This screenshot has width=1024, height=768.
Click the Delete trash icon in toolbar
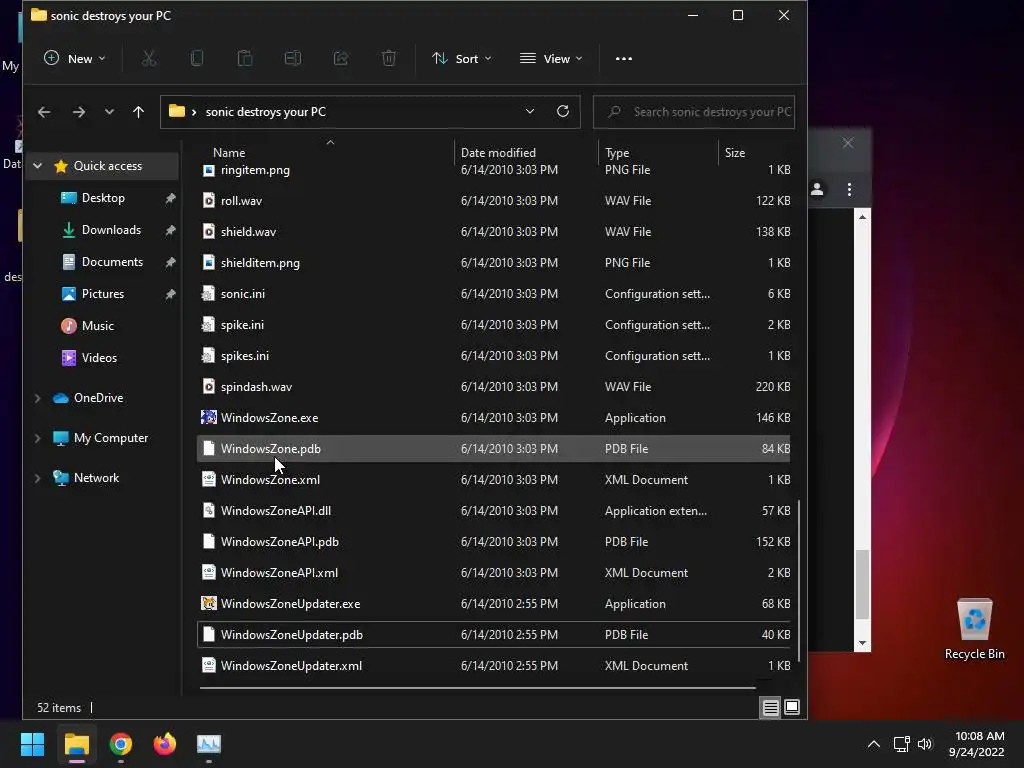389,59
